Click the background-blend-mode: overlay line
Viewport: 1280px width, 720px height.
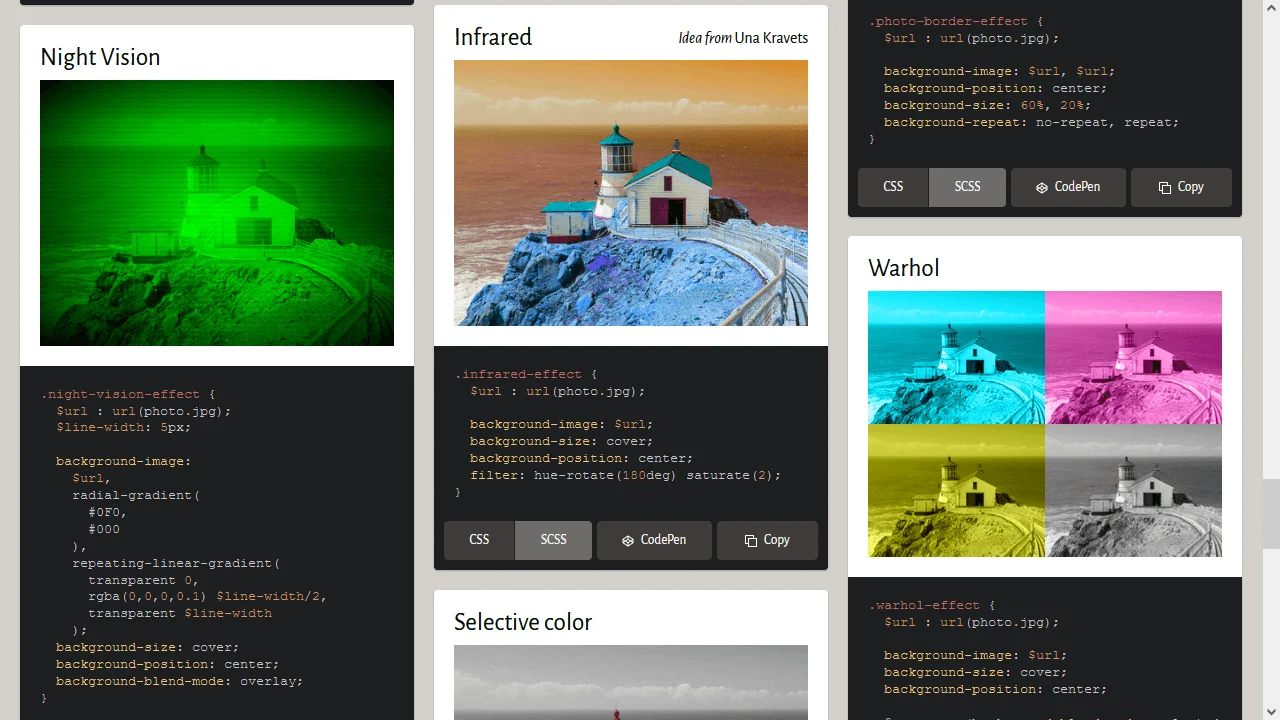[179, 681]
